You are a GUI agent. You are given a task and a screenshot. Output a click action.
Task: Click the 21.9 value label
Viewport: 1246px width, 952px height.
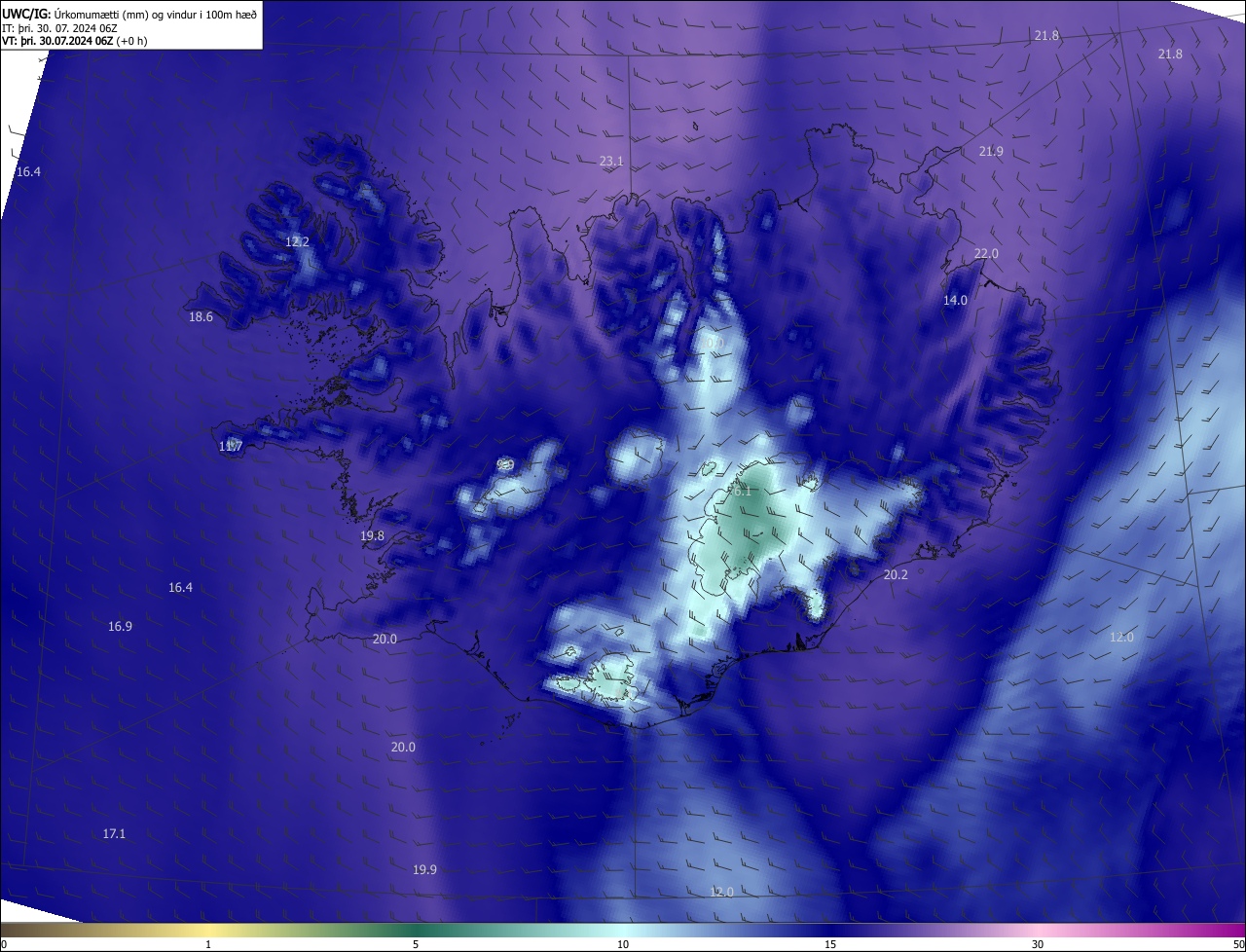pyautogui.click(x=991, y=152)
